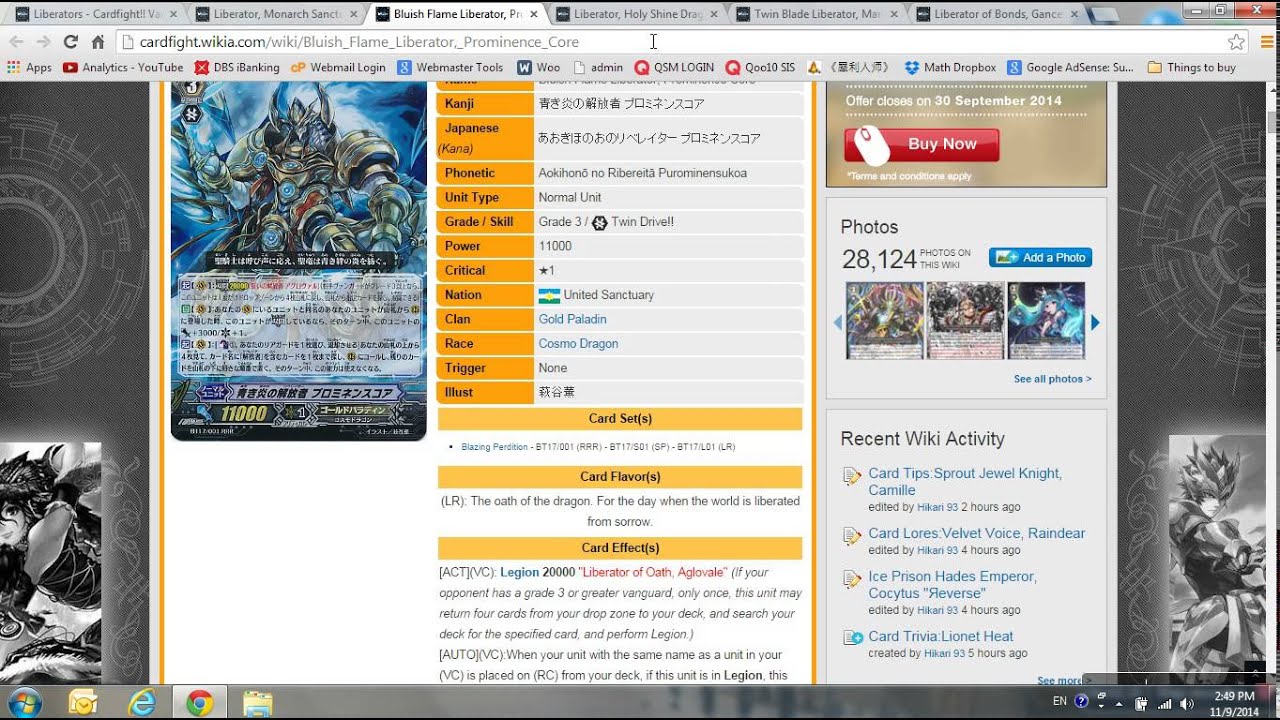Switch to the Liberator of Bonds tab
Viewport: 1280px width, 720px height.
[x=998, y=14]
